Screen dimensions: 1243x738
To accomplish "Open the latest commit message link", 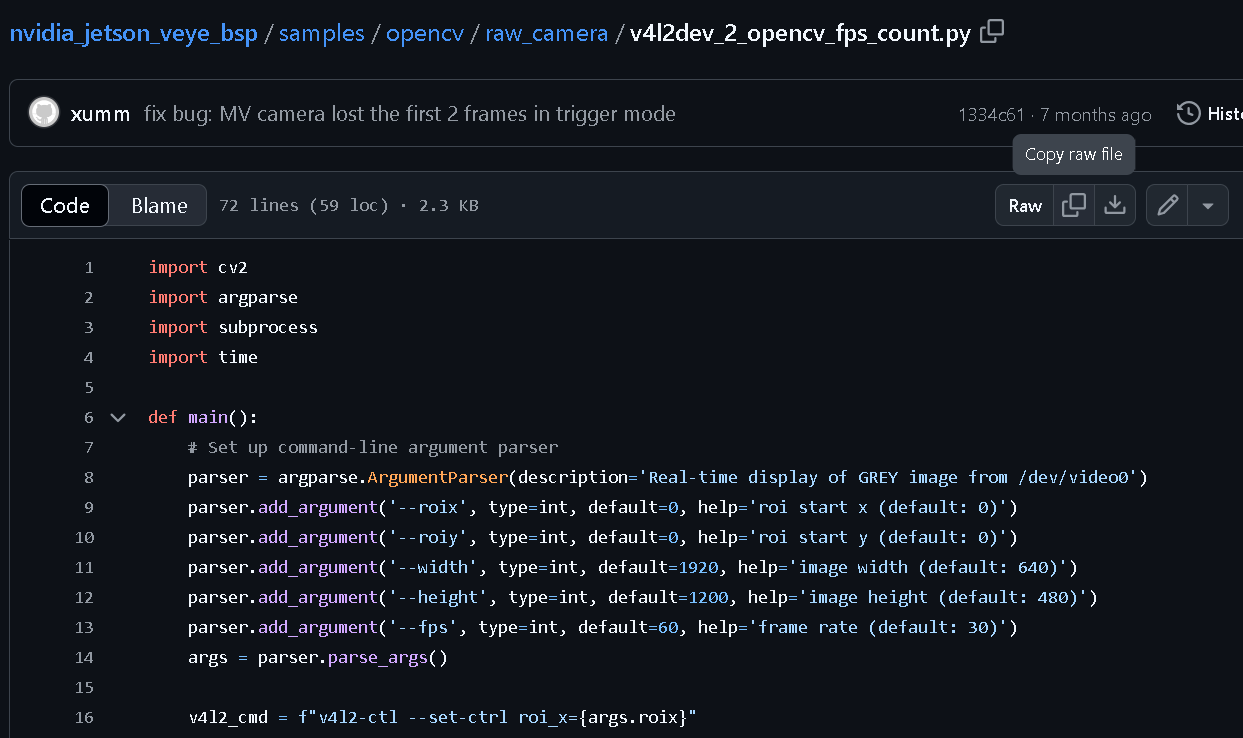I will [x=409, y=114].
